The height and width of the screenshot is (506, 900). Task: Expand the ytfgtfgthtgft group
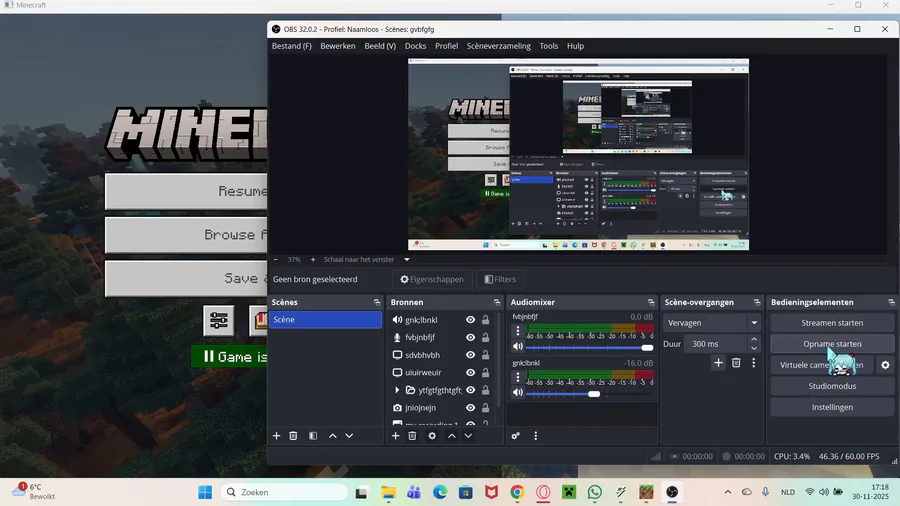pyautogui.click(x=397, y=390)
